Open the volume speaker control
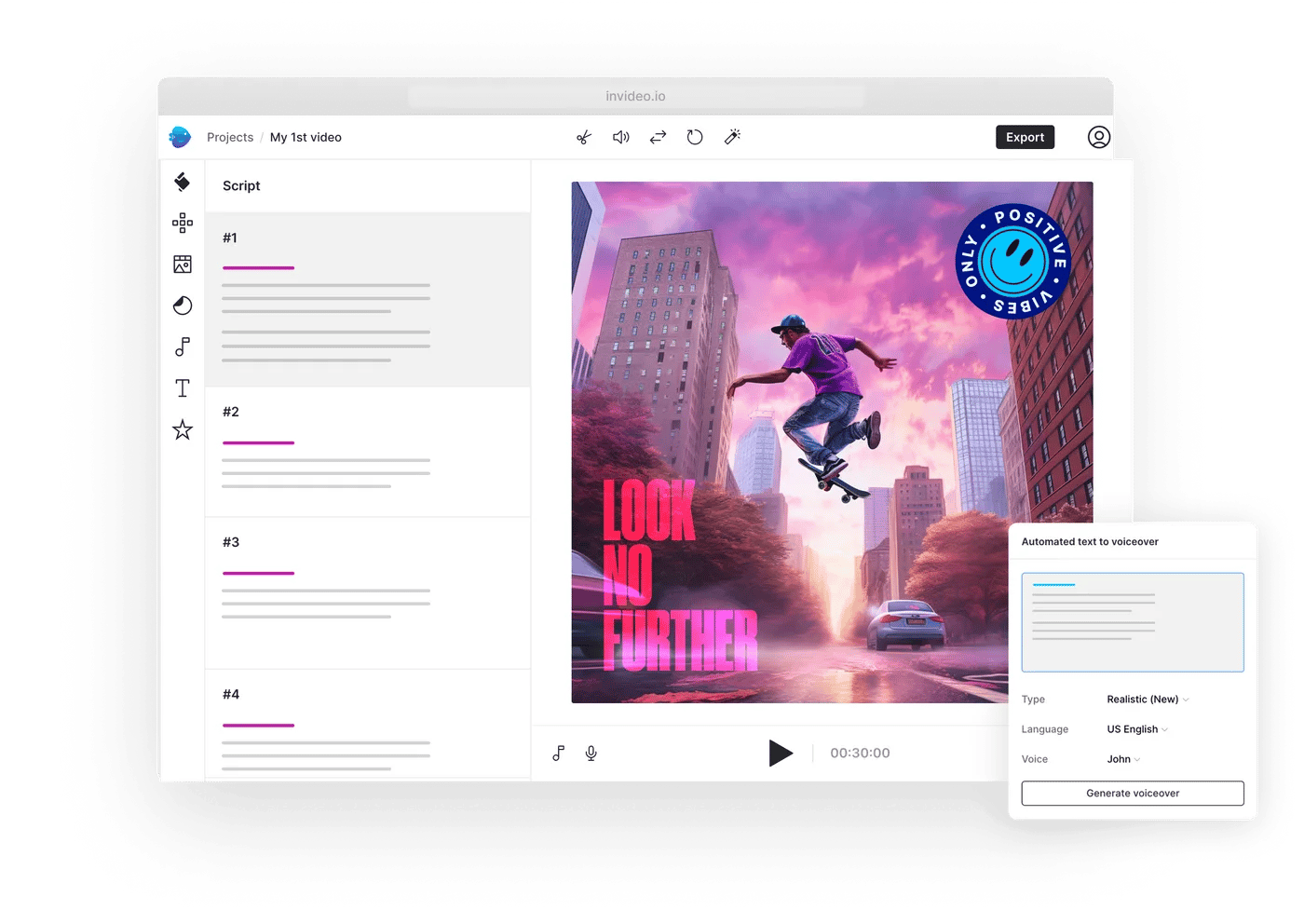 [x=620, y=138]
